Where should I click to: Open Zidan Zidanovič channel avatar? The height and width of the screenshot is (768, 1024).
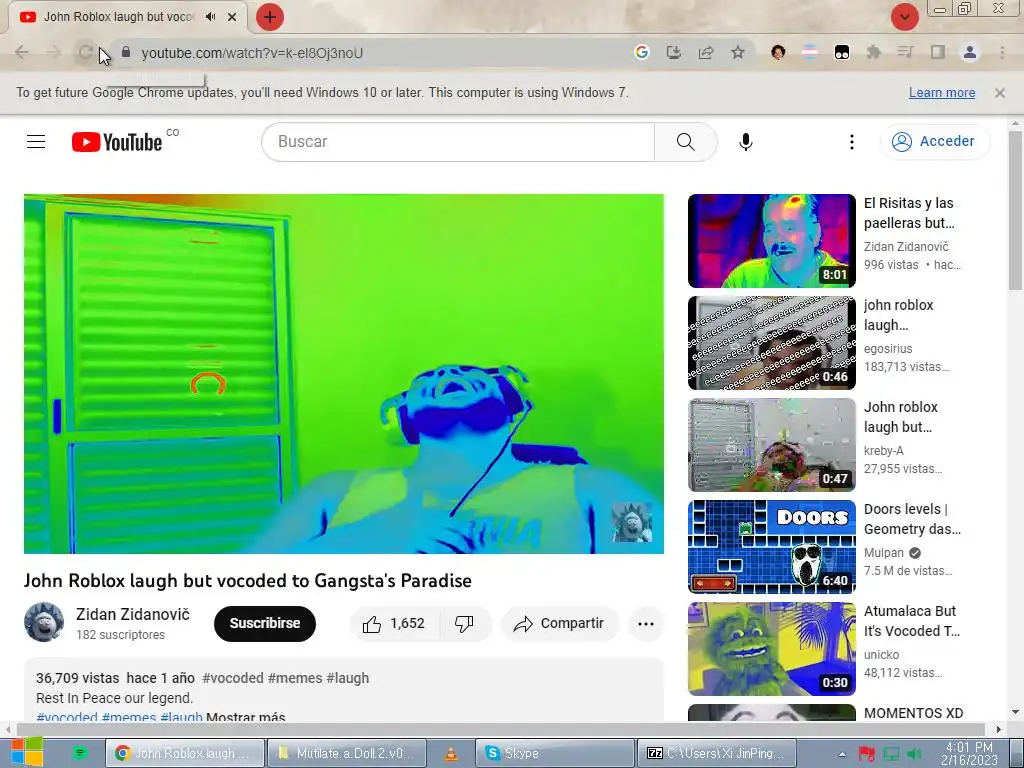coord(44,622)
